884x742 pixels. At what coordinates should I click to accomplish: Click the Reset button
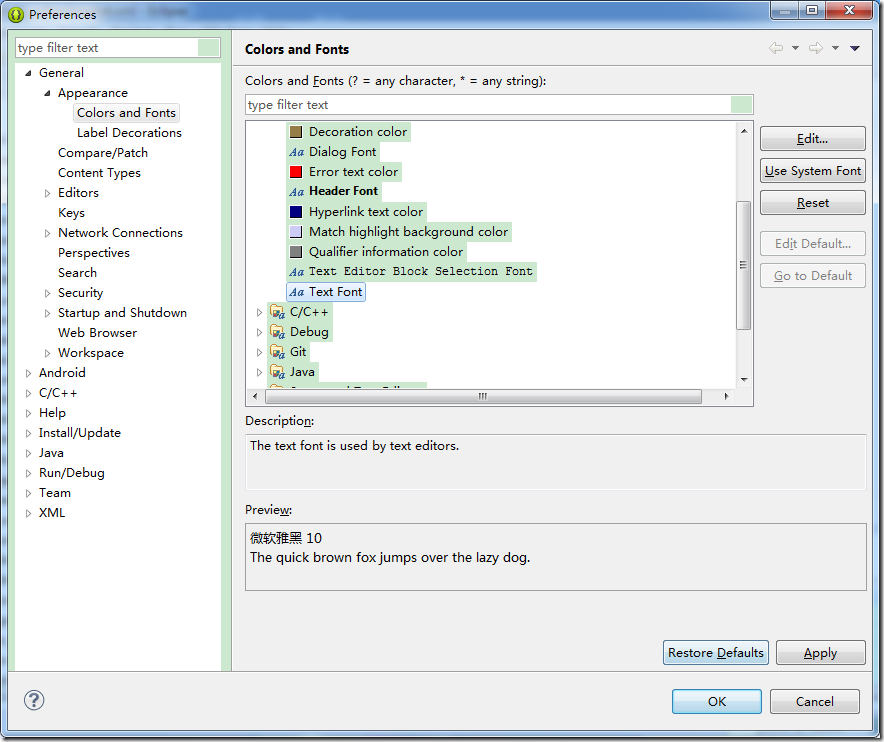(812, 203)
